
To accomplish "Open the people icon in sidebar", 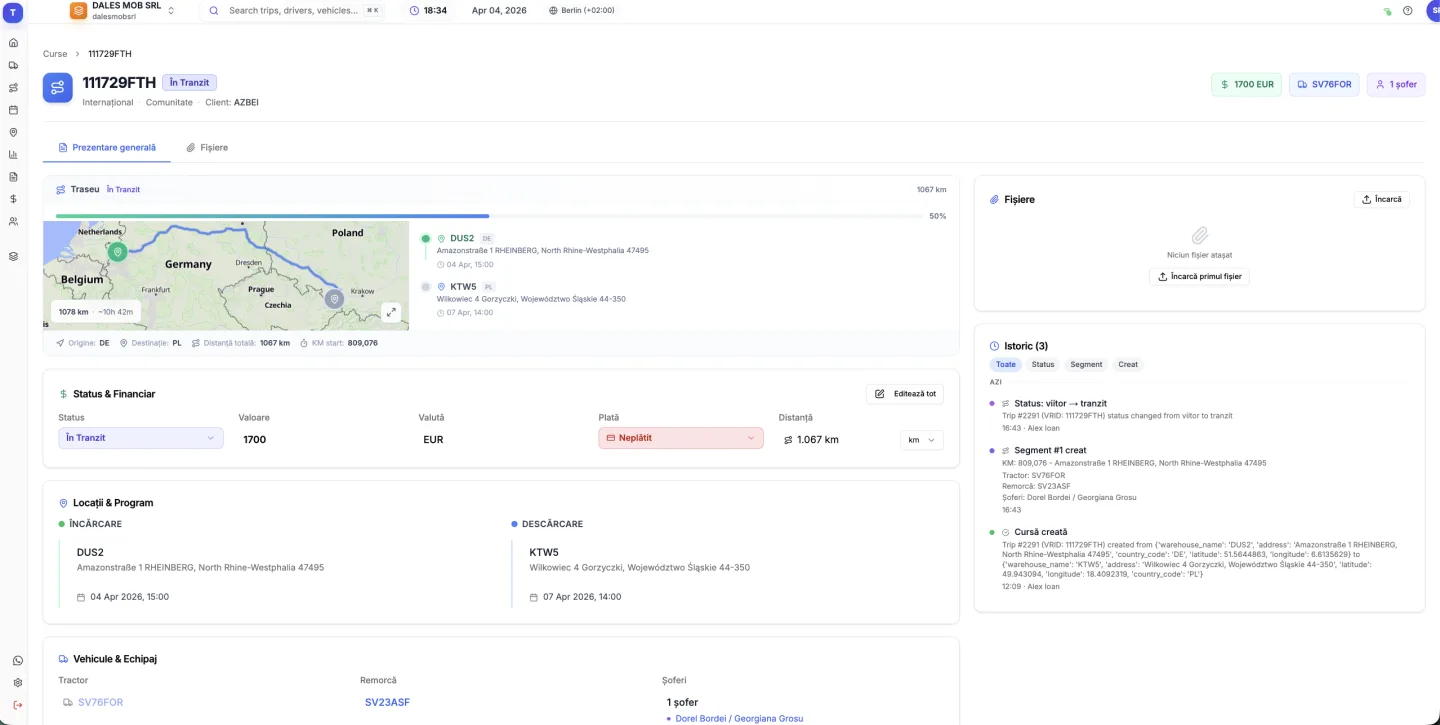I will click(x=13, y=222).
